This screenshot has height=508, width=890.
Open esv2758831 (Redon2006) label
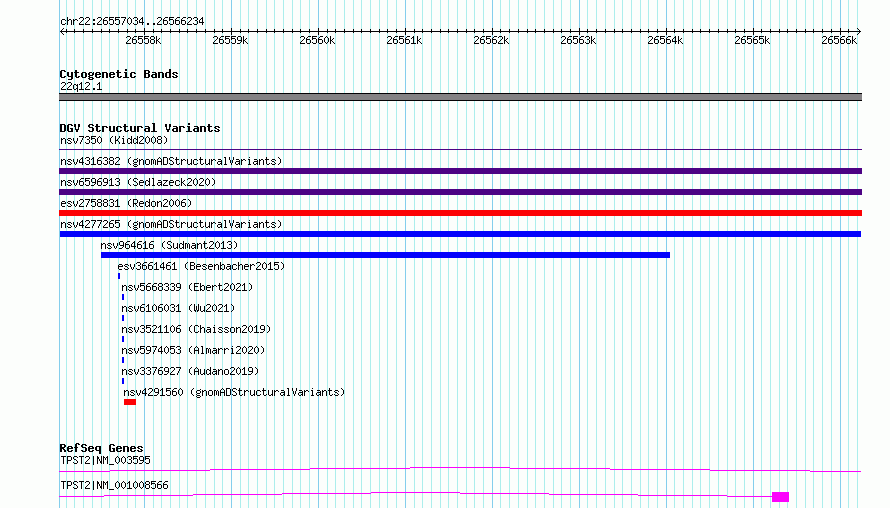126,203
